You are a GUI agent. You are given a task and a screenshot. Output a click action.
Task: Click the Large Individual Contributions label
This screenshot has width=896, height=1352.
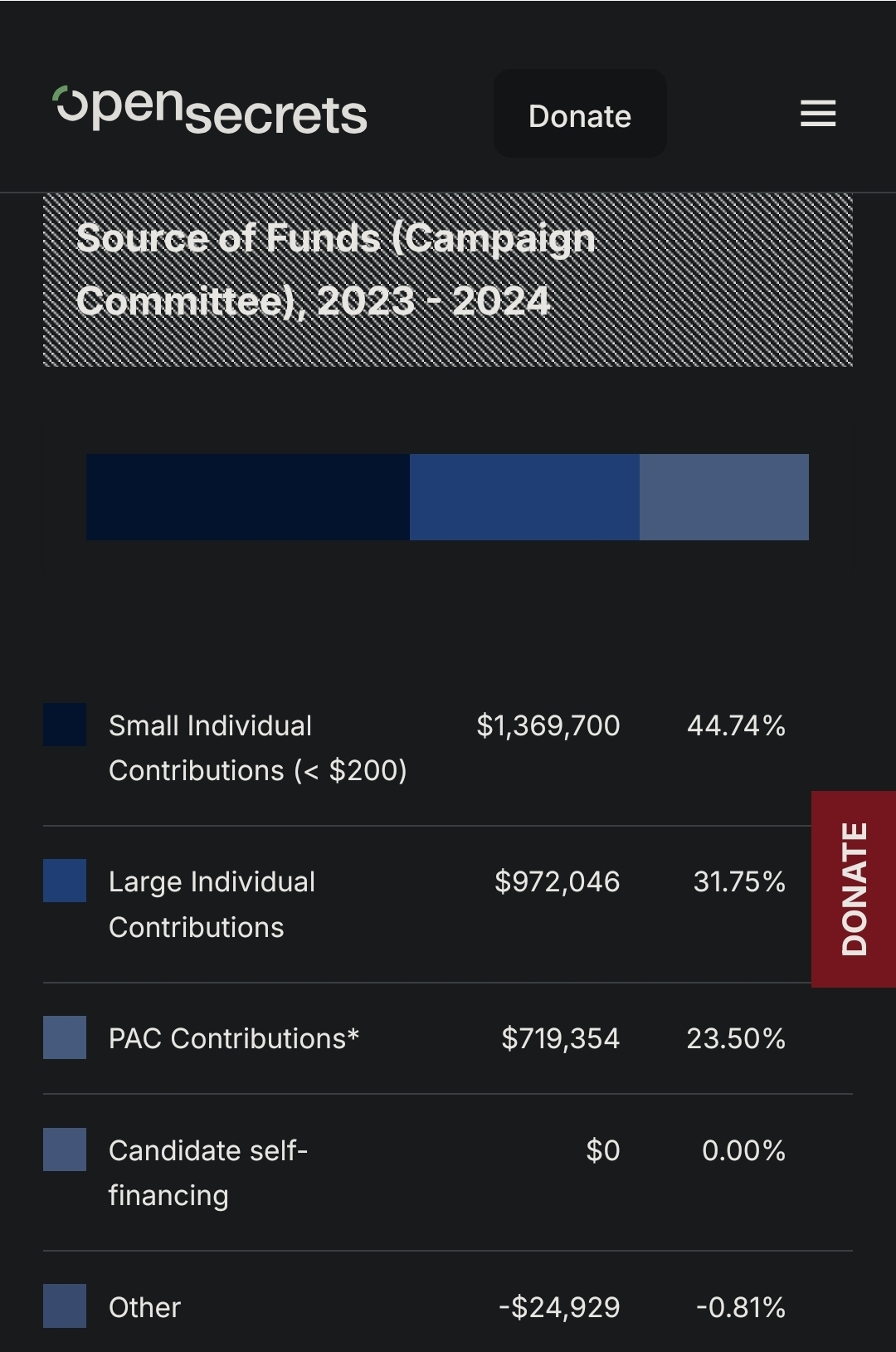(212, 904)
